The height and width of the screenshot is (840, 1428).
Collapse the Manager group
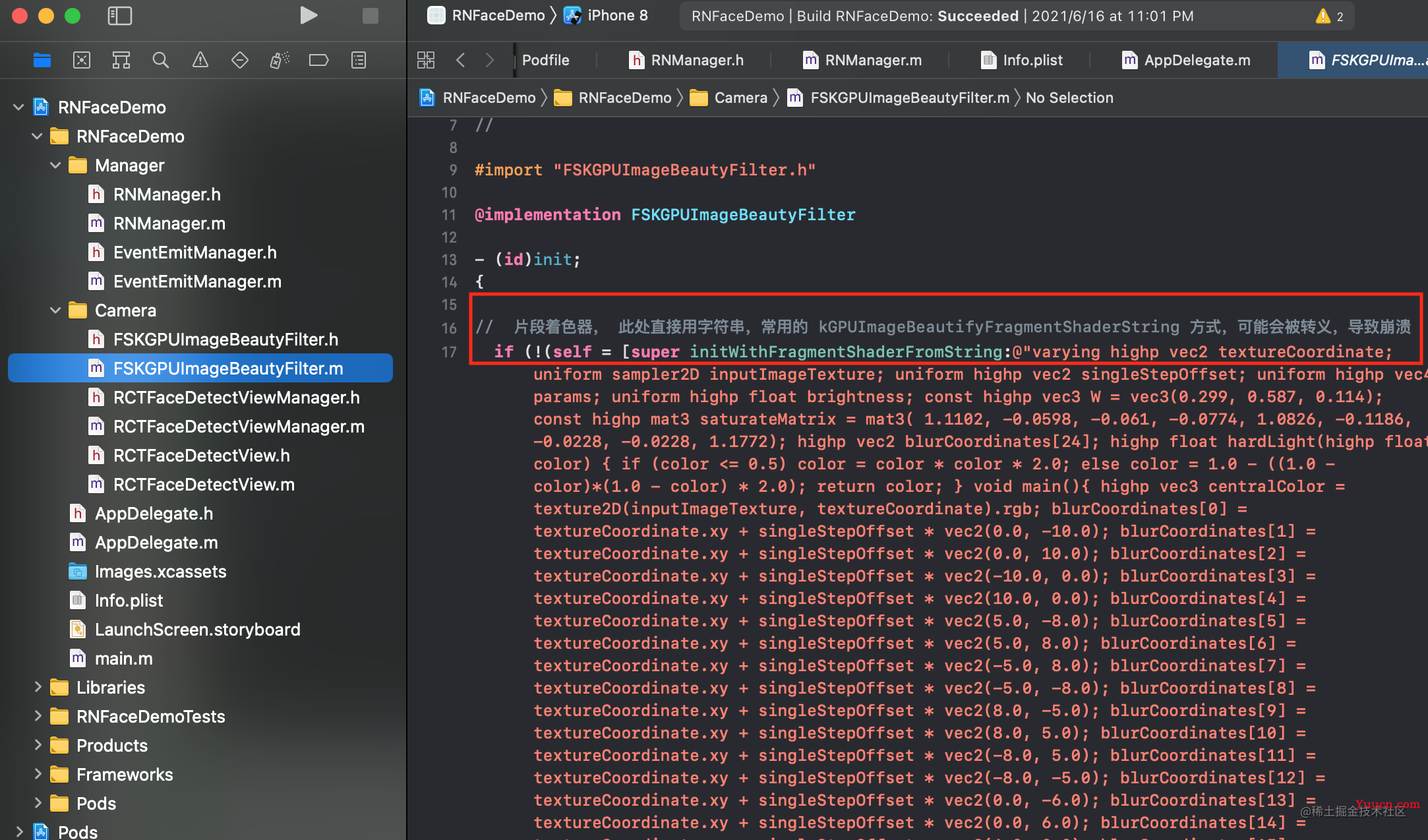click(x=55, y=165)
